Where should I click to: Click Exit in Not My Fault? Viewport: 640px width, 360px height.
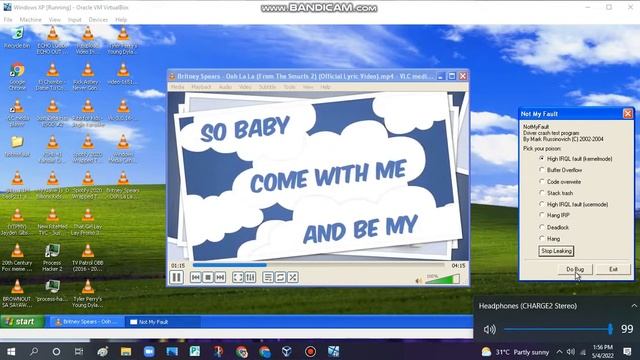pyautogui.click(x=613, y=269)
